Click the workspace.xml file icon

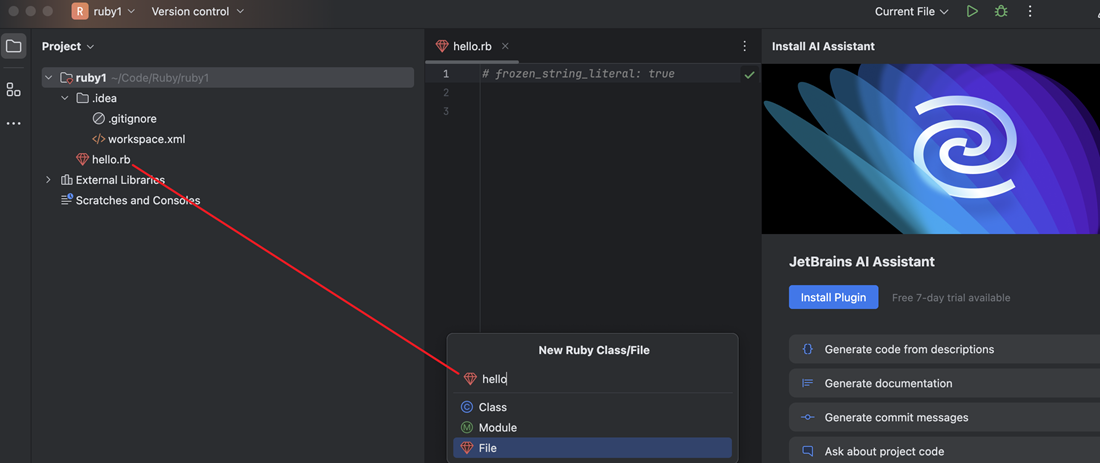[98, 139]
